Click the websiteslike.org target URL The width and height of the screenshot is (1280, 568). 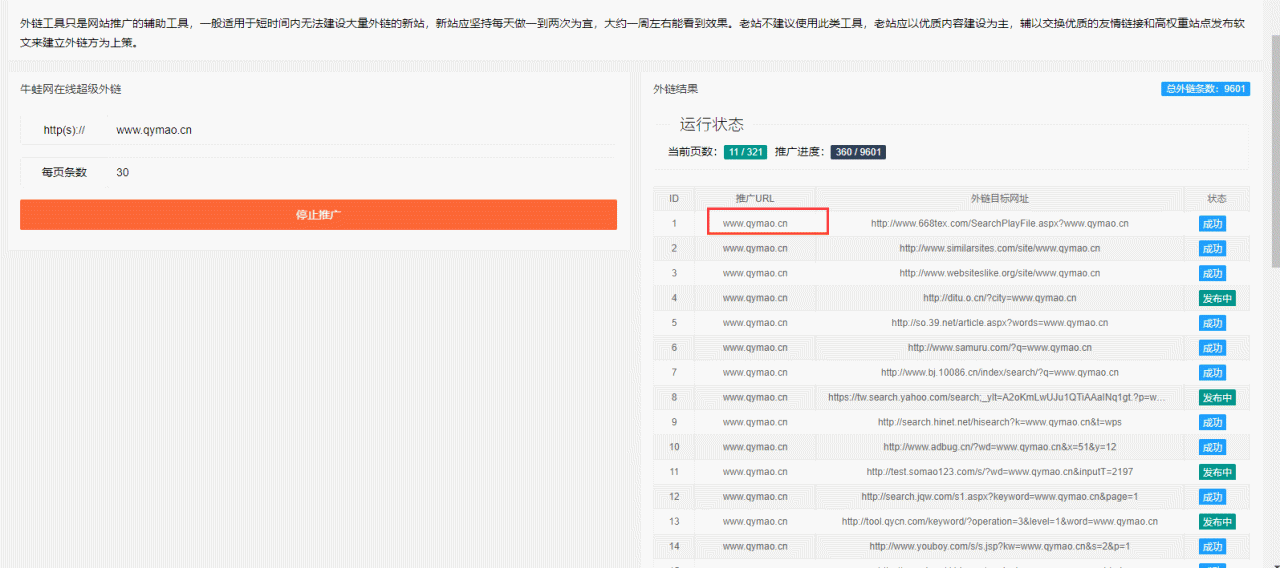pyautogui.click(x=999, y=273)
